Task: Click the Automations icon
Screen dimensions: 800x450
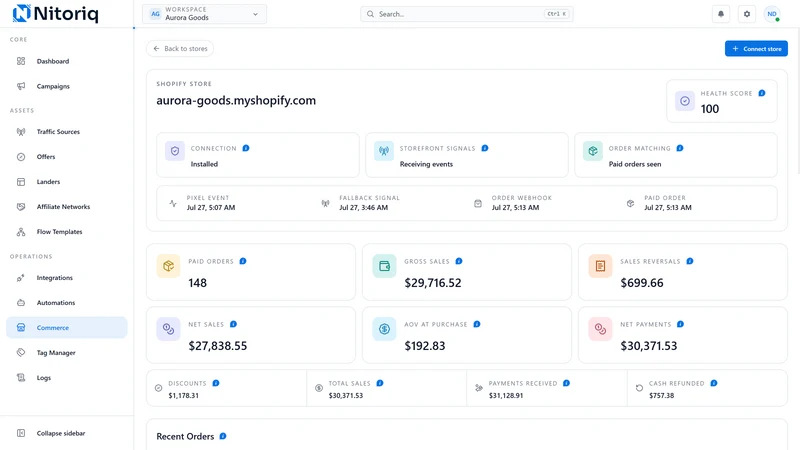Action: tap(21, 303)
